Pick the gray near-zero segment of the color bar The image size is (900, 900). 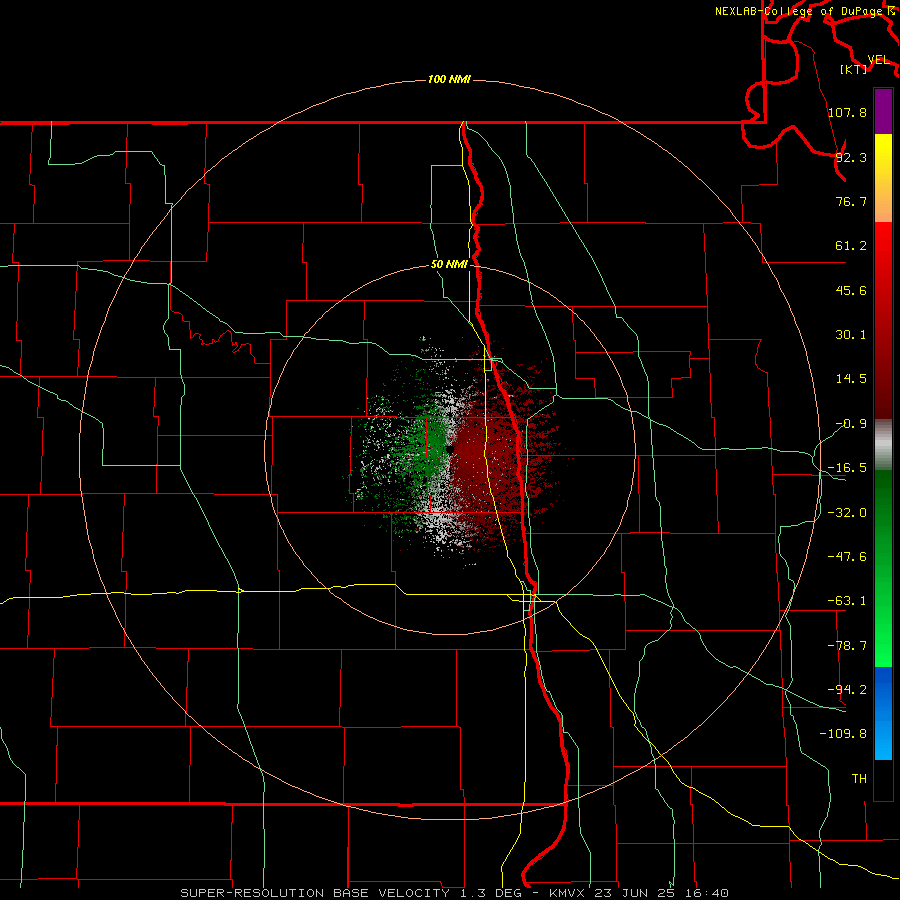click(883, 445)
